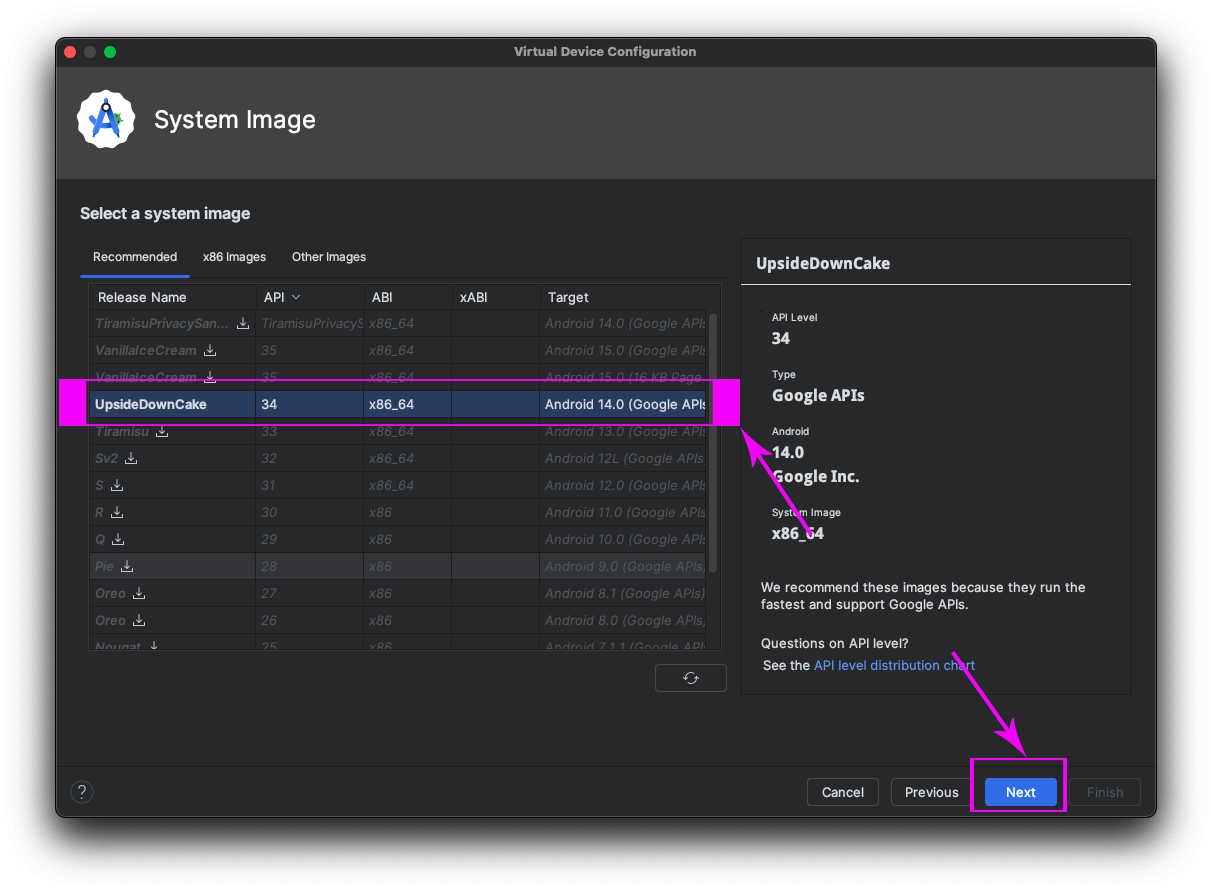Click the Android 9.0 target cell
The width and height of the screenshot is (1212, 891).
tap(623, 567)
